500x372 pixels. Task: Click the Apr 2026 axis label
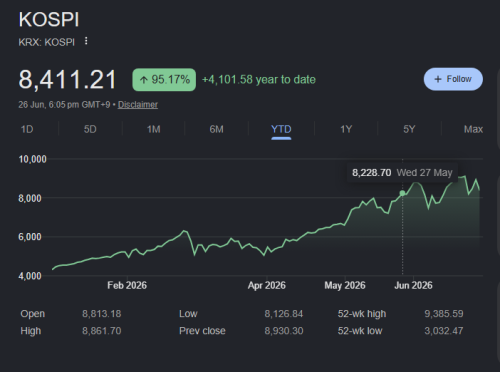[x=267, y=285]
